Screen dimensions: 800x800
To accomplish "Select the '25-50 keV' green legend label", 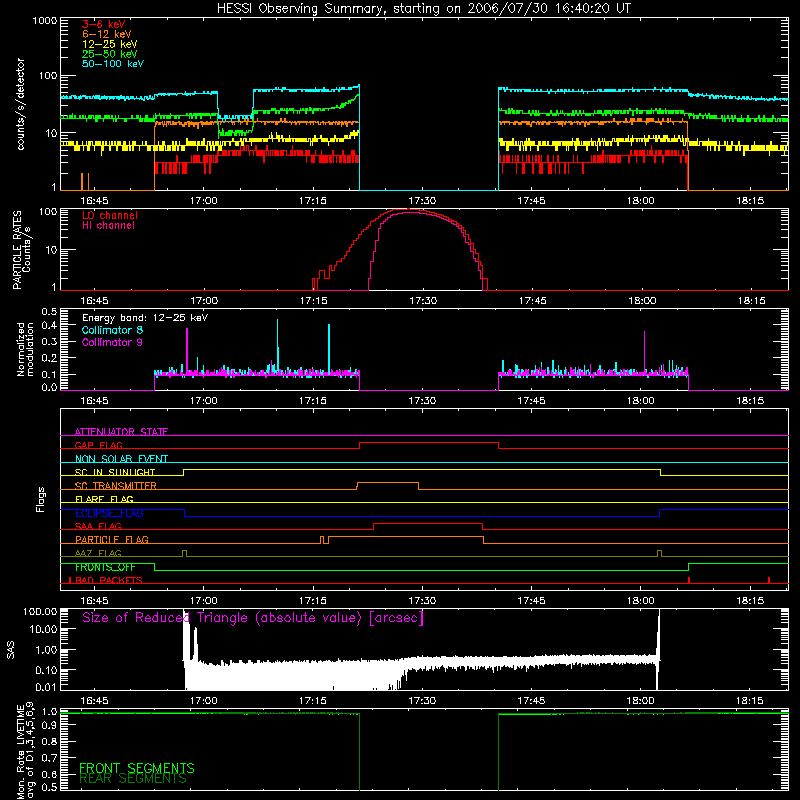I will pos(110,54).
